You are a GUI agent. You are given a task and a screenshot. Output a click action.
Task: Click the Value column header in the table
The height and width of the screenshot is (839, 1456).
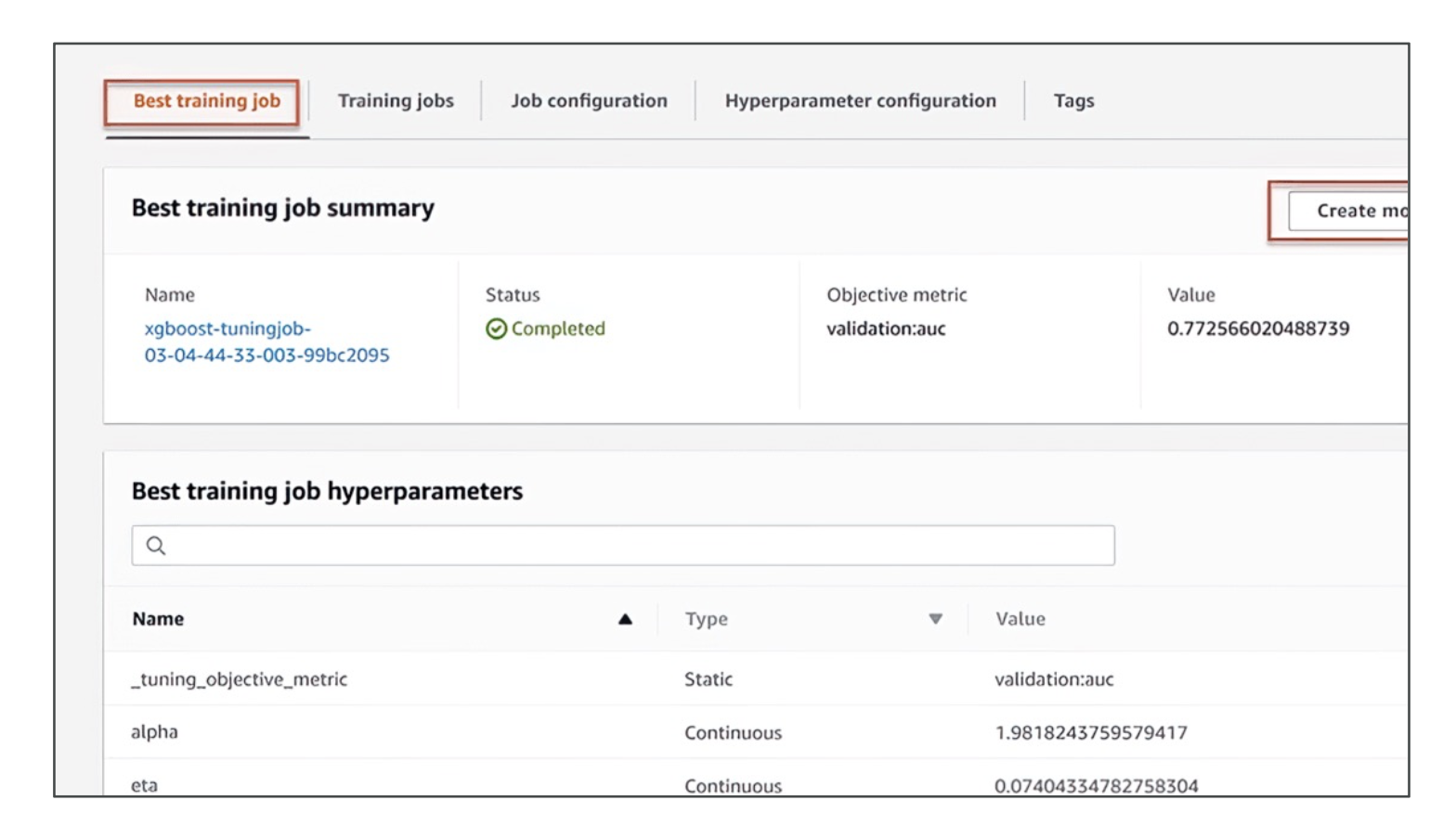[1020, 619]
